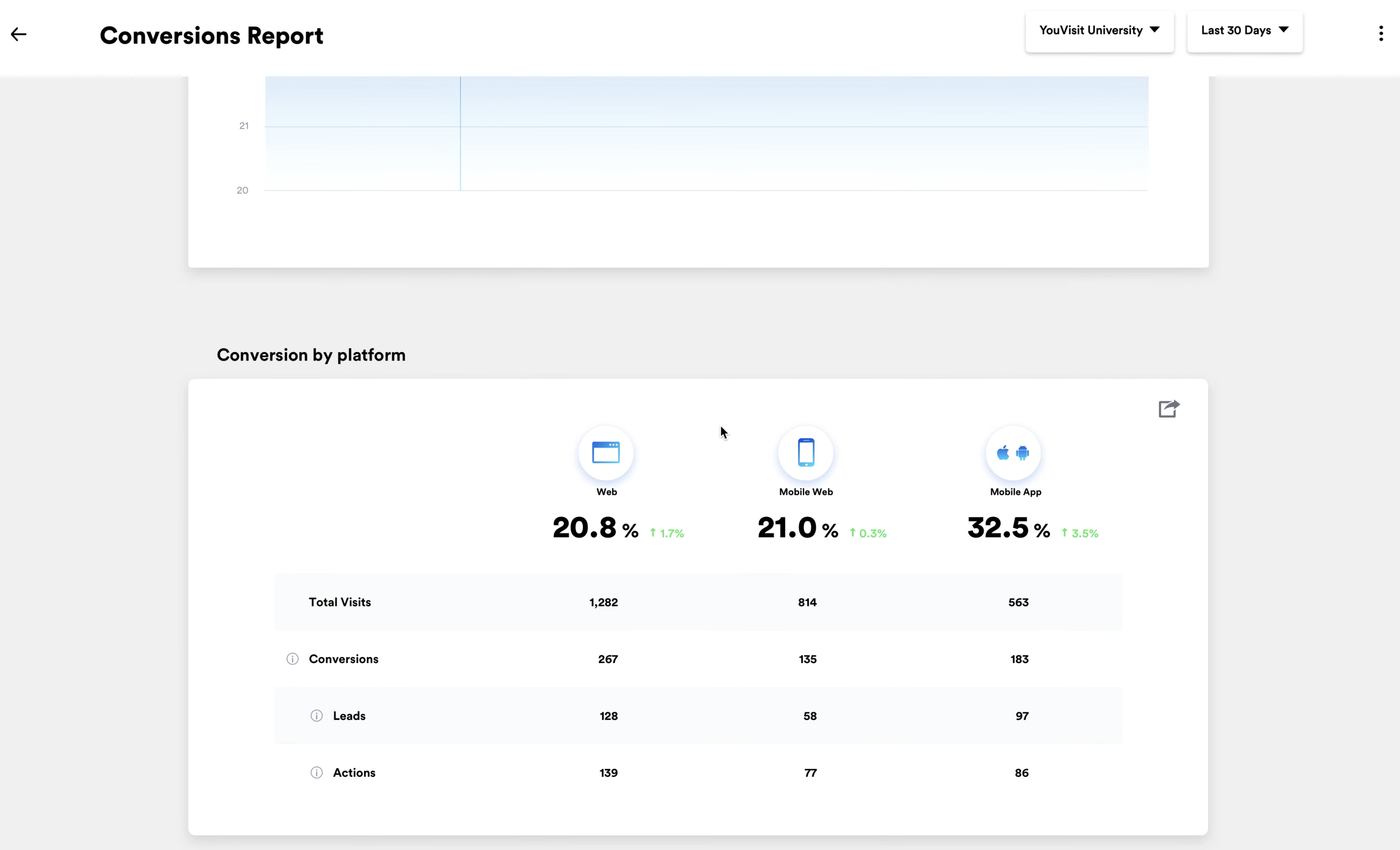Click Mobile App leads value 97
The height and width of the screenshot is (850, 1400).
click(x=1022, y=716)
